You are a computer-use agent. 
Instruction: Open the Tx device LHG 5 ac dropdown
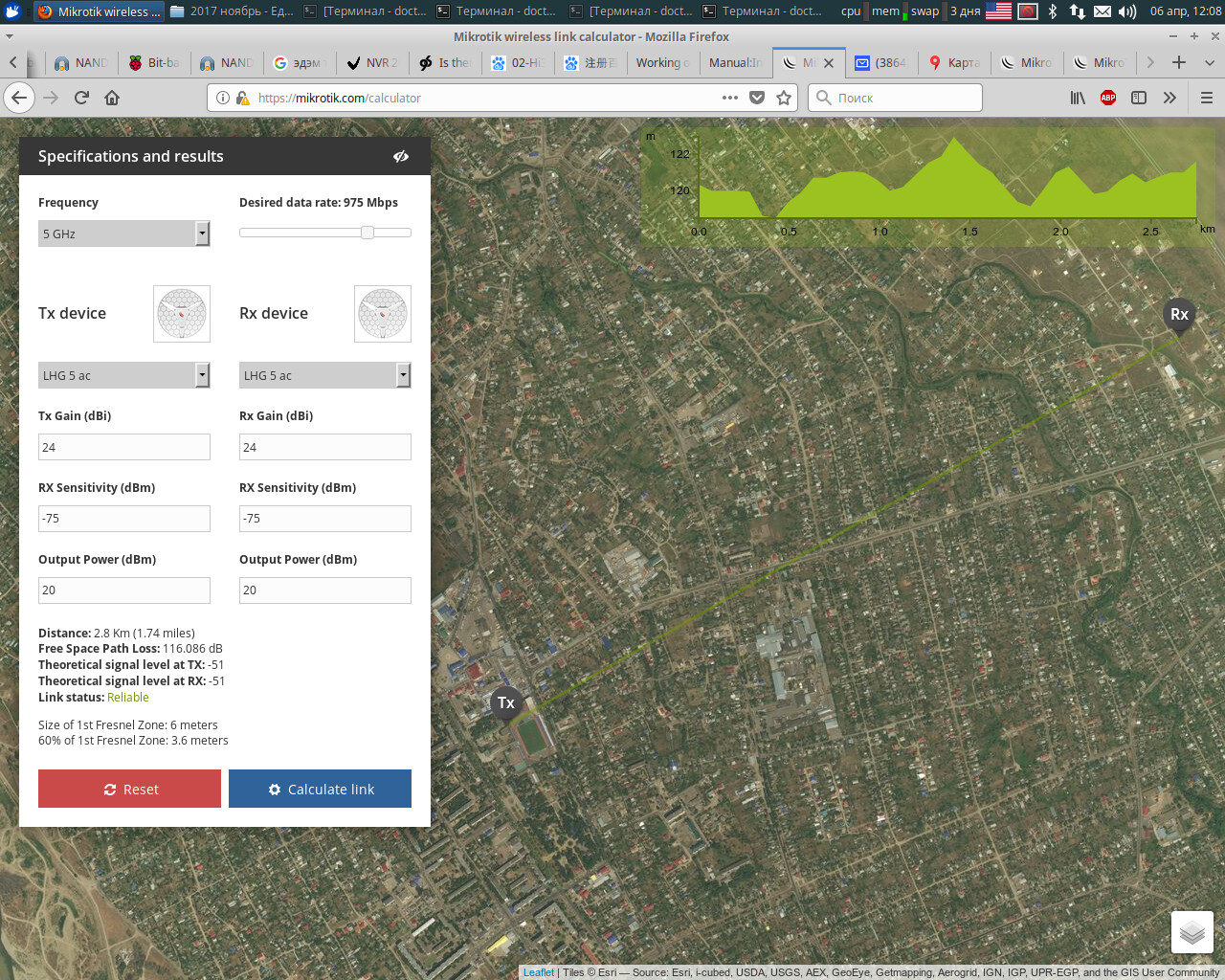point(123,375)
